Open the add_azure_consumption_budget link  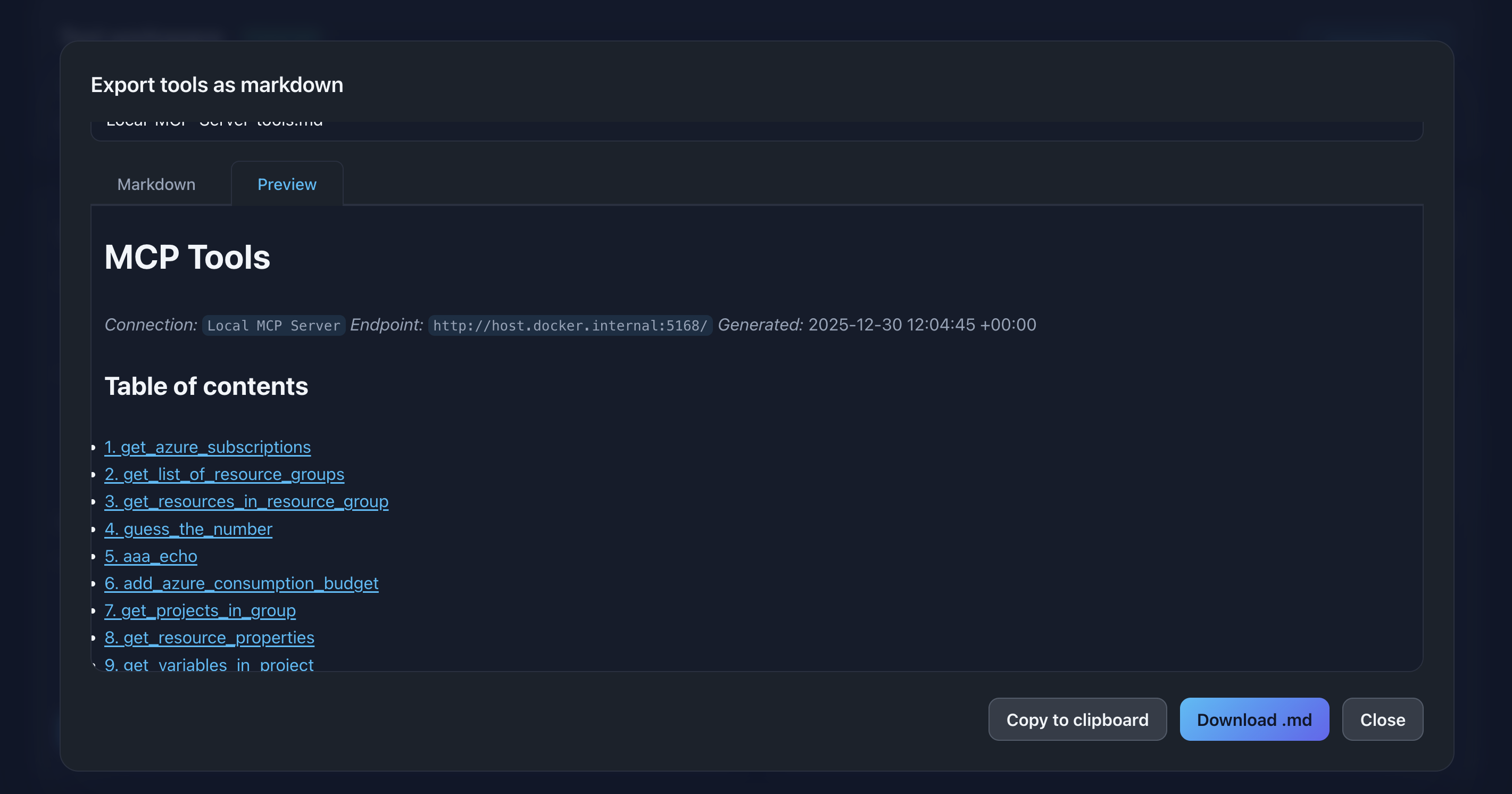[242, 583]
